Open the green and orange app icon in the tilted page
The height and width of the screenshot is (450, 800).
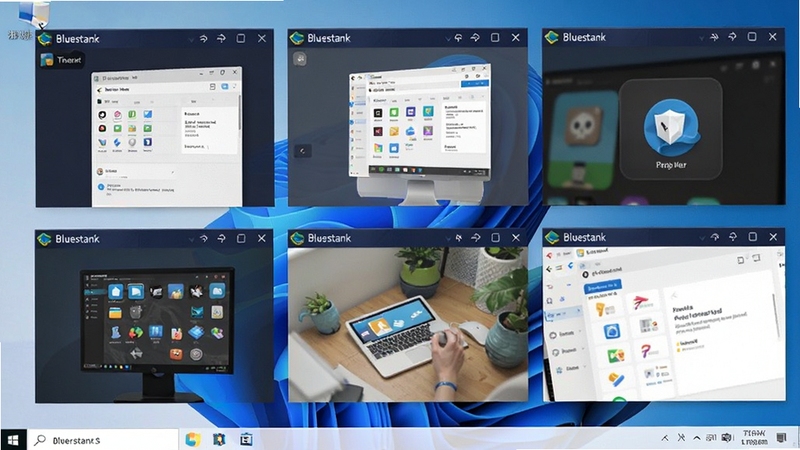[x=616, y=355]
